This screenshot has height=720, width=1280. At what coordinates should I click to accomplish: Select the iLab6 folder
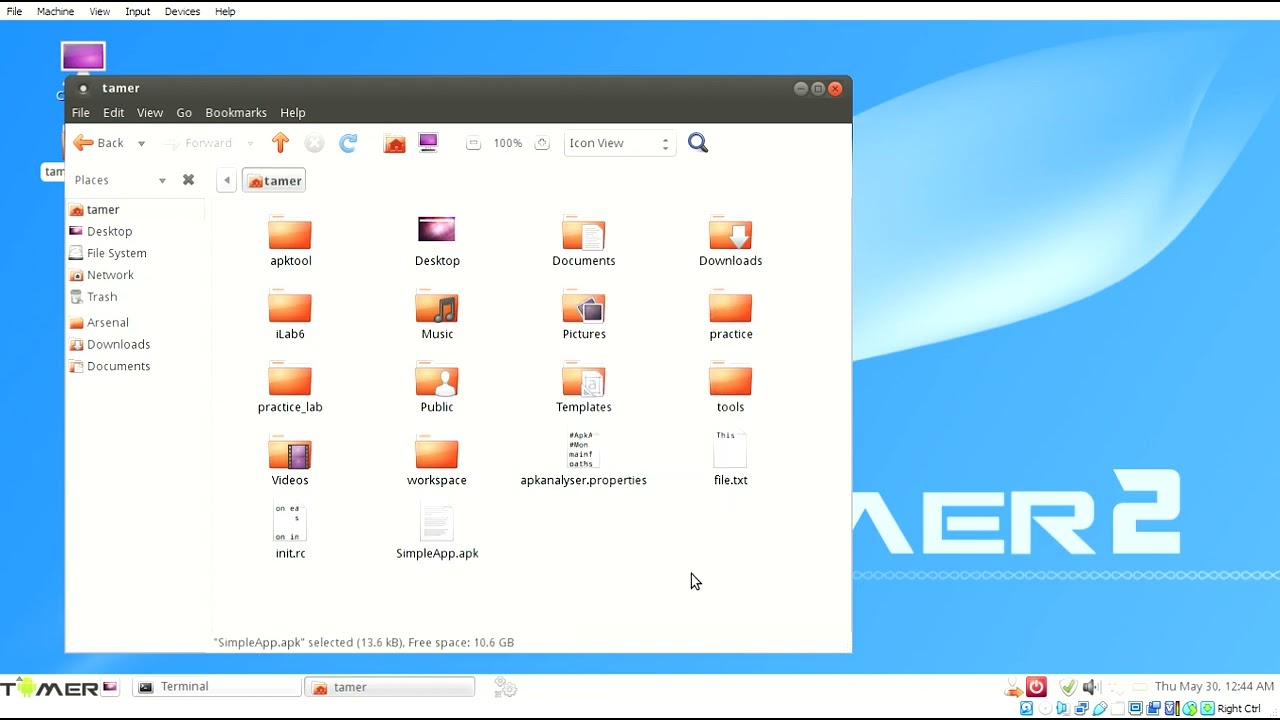click(290, 306)
